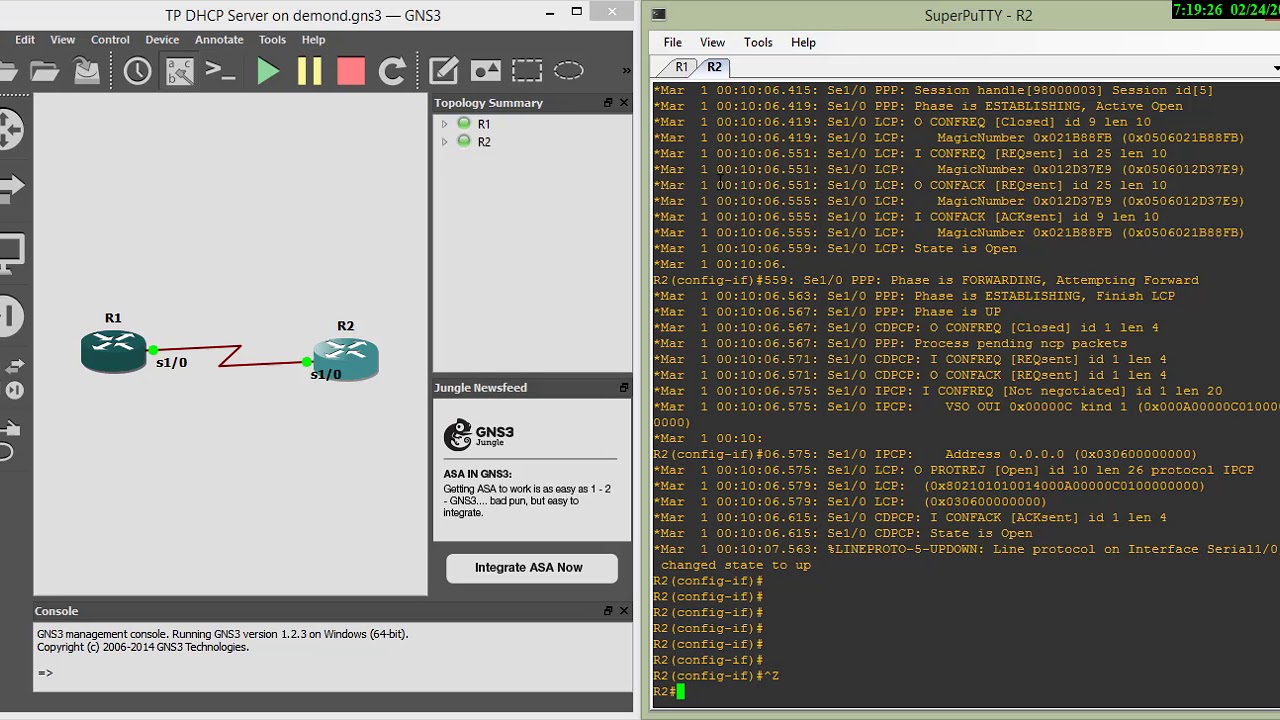Viewport: 1280px width, 720px height.
Task: Open the View menu in GNS3
Action: tap(63, 40)
